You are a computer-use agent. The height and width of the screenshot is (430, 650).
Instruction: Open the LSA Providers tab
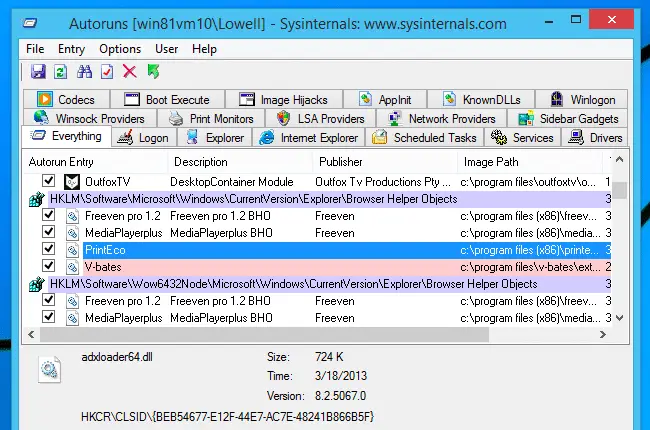320,119
